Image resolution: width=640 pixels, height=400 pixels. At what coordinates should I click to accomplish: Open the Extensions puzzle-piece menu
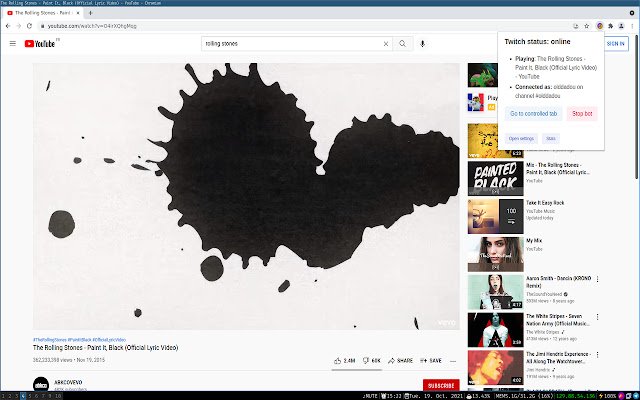[611, 26]
